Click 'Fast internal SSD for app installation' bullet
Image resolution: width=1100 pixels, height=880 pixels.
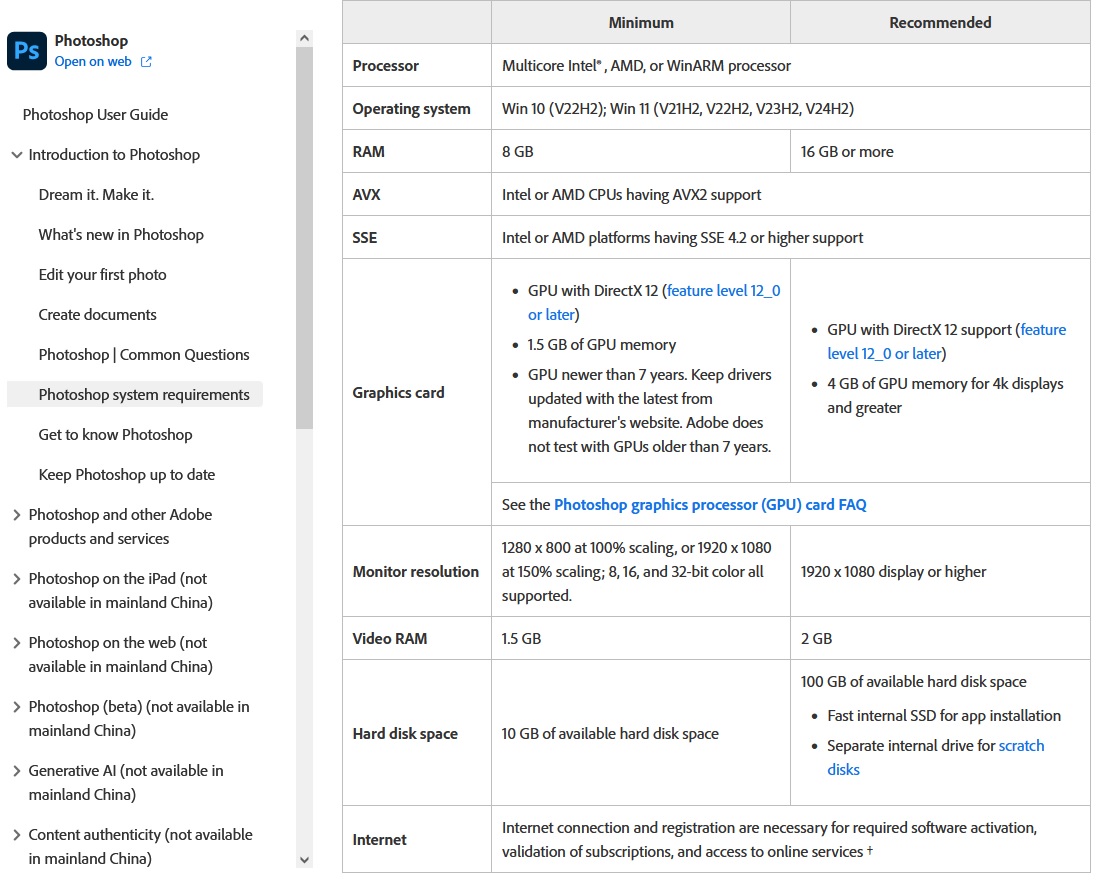tap(944, 716)
